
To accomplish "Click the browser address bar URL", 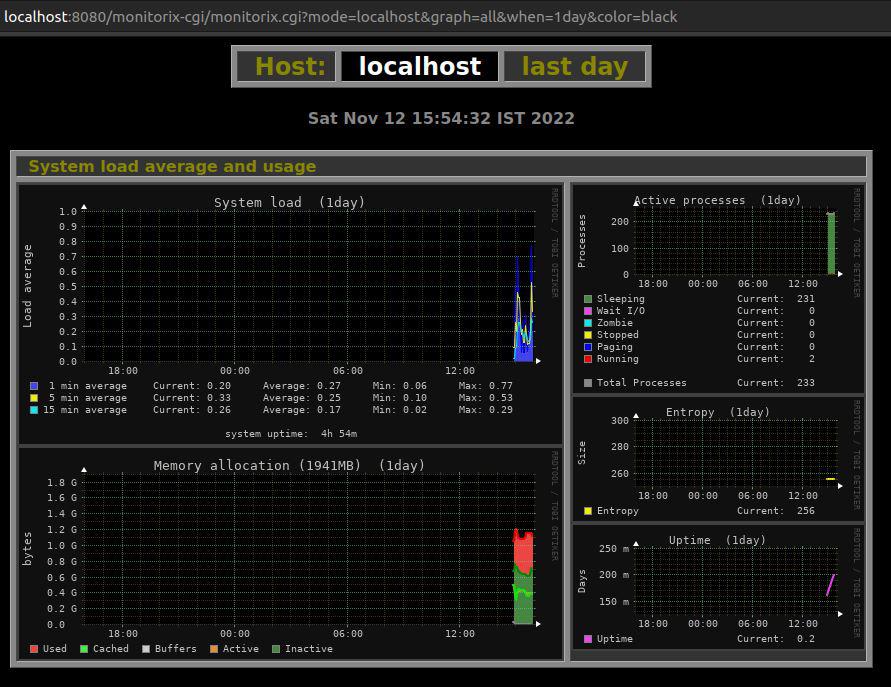I will coord(340,16).
